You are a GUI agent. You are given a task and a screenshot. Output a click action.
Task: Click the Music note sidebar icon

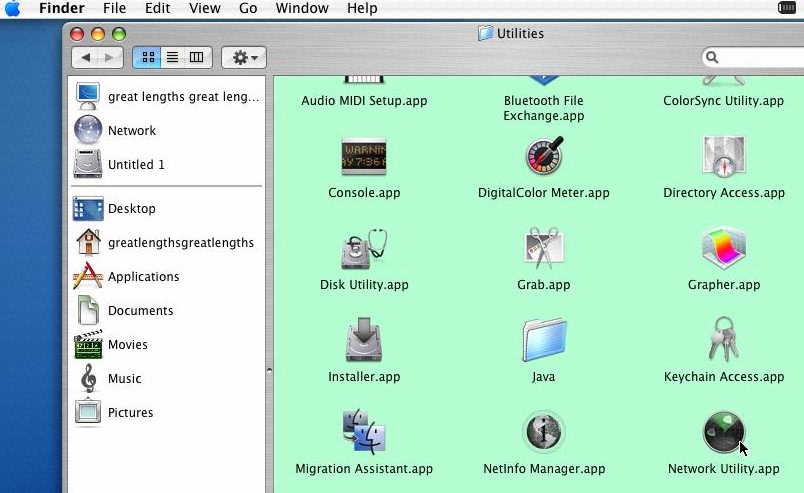pyautogui.click(x=89, y=378)
